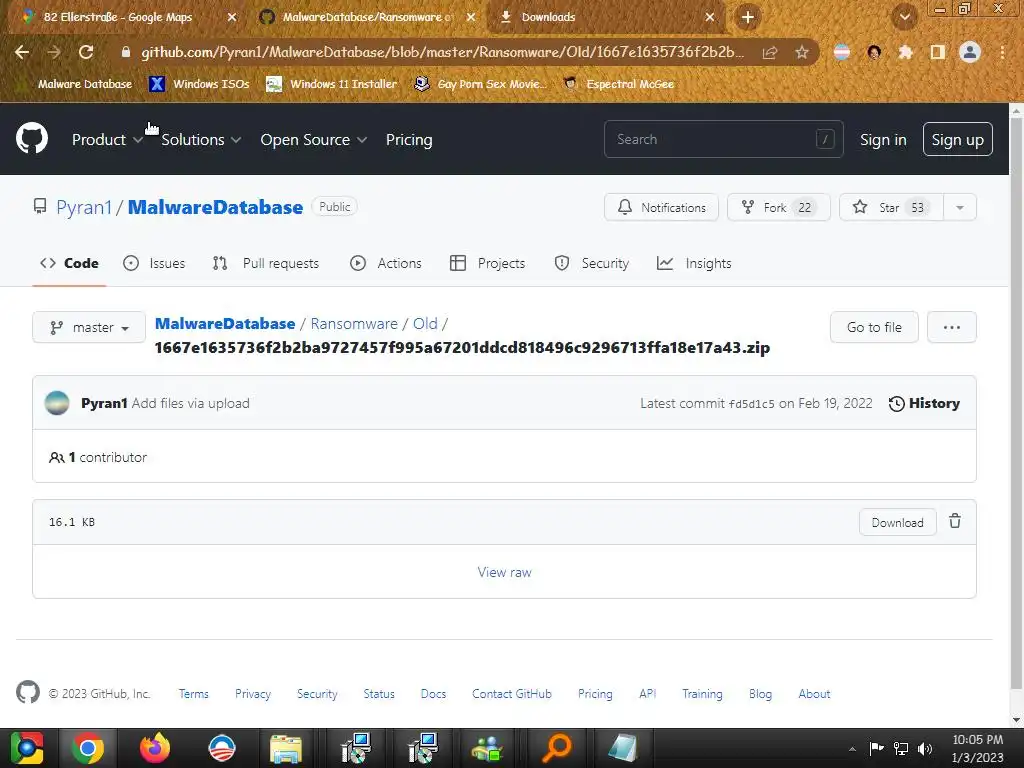The width and height of the screenshot is (1024, 768).
Task: Open Windows 11 Installer bookmark
Action: [x=332, y=84]
